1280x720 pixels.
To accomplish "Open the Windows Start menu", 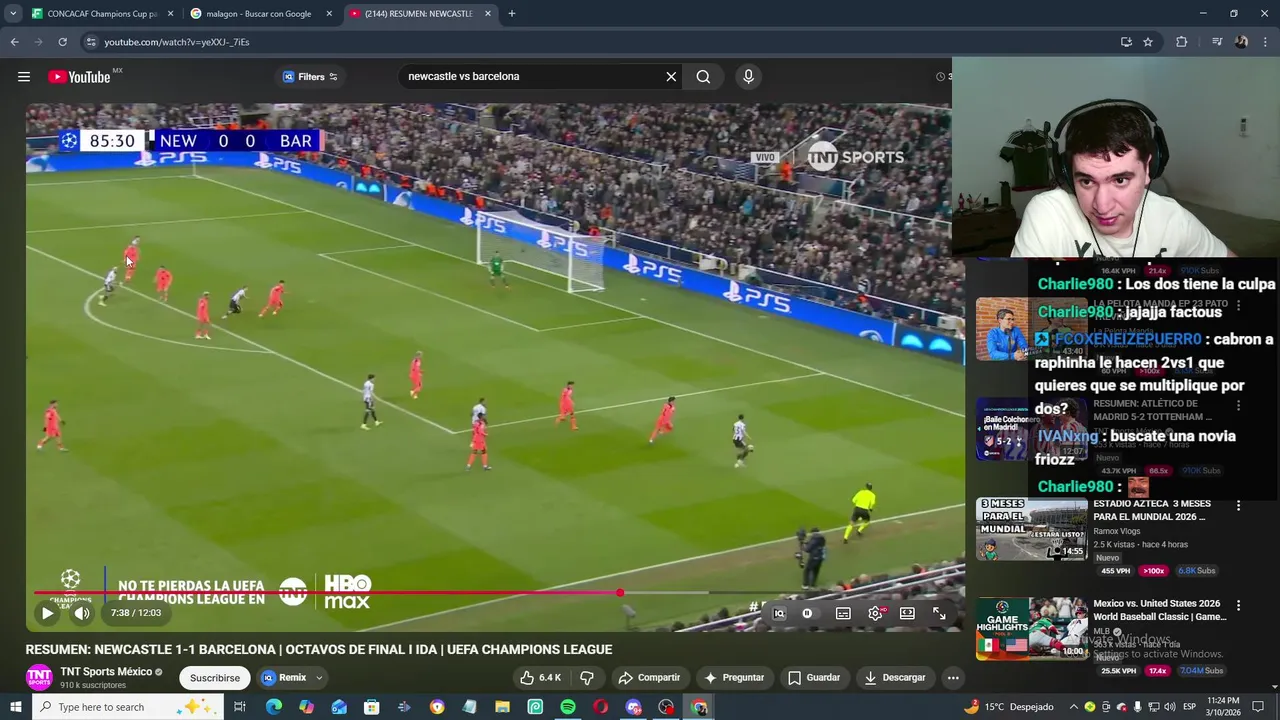I will click(x=15, y=707).
